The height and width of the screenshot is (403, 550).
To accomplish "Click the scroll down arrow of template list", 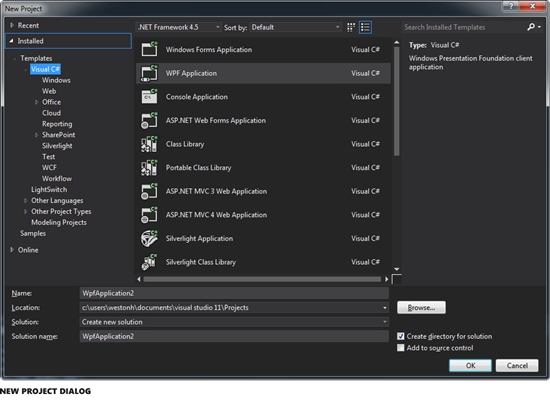I will 396,269.
